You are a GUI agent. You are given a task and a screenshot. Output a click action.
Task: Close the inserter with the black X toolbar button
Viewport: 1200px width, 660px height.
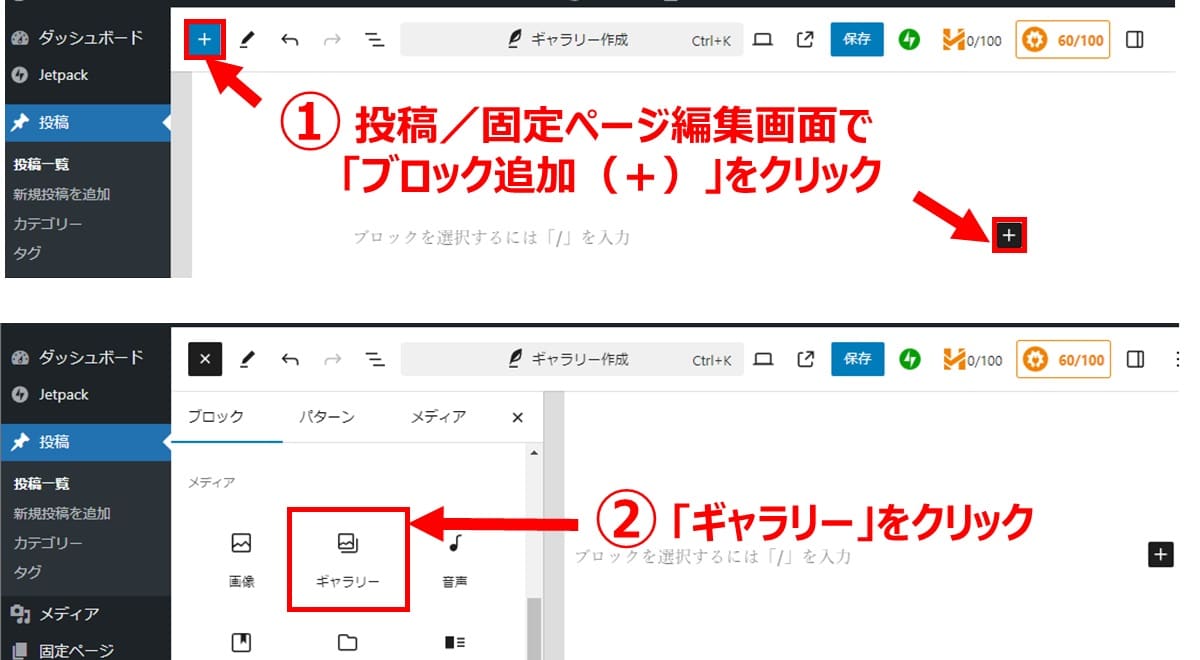[x=205, y=359]
